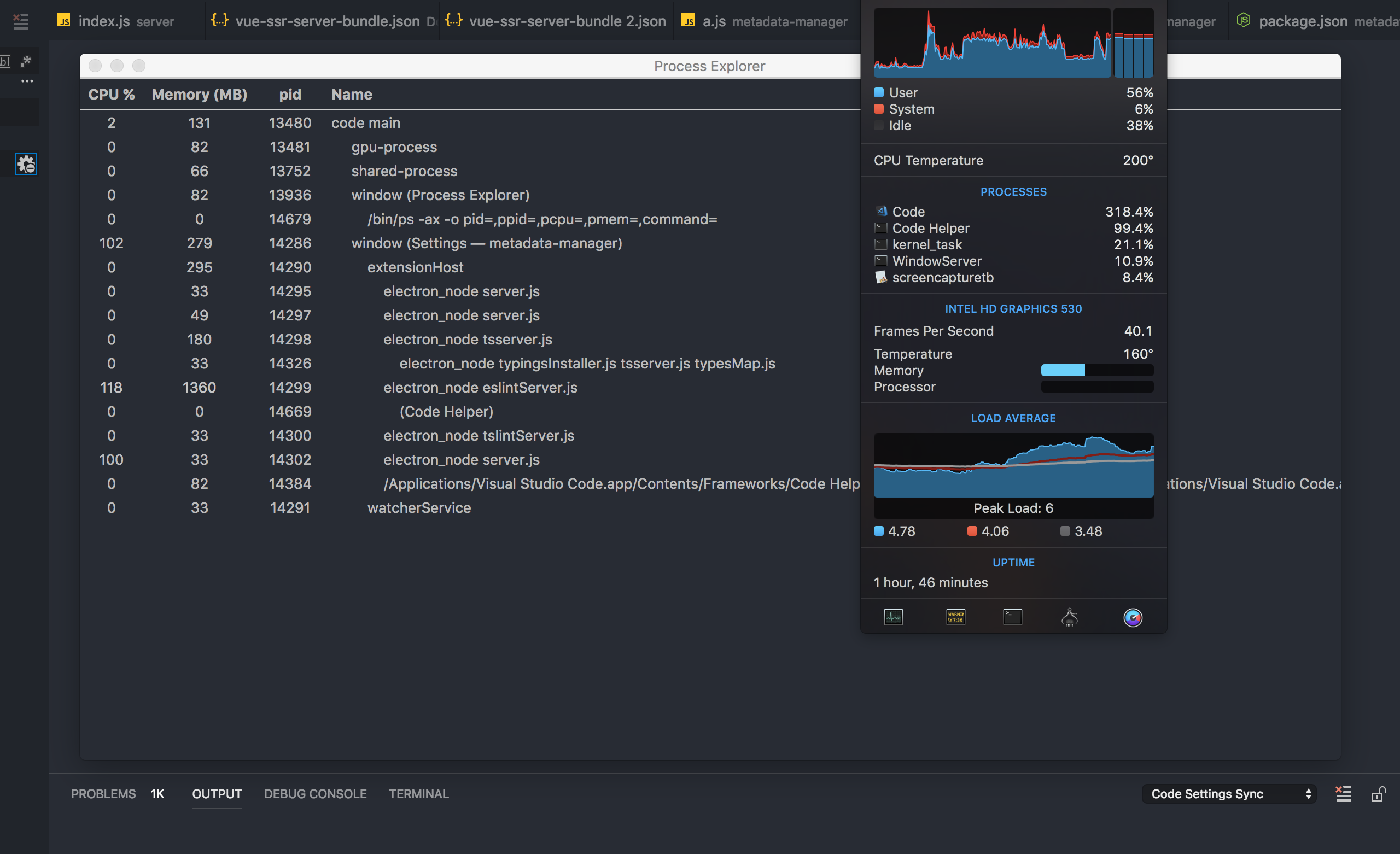Open the vue-ssr-server-bundle 2.json tab
Image resolution: width=1400 pixels, height=854 pixels.
click(567, 21)
